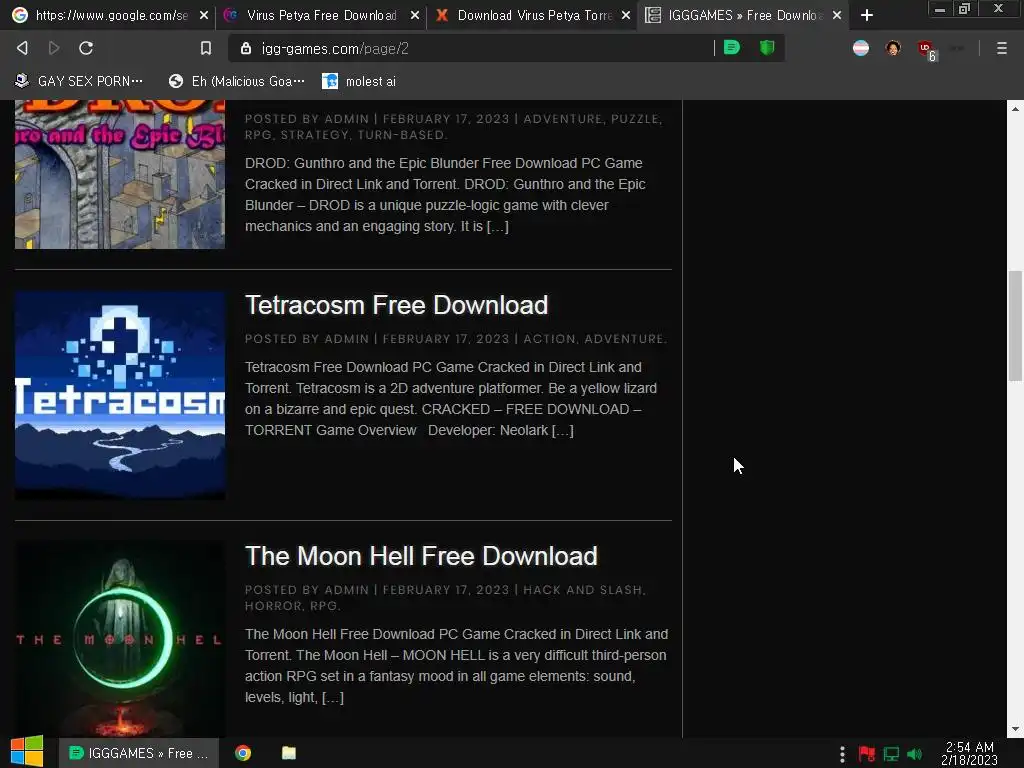Click ADVENTURE category under Tetracosm
Screen dimensions: 1024x768
[624, 338]
